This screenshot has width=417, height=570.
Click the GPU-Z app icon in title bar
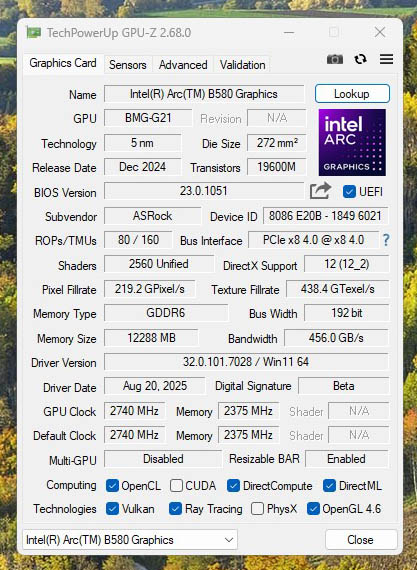pos(33,33)
